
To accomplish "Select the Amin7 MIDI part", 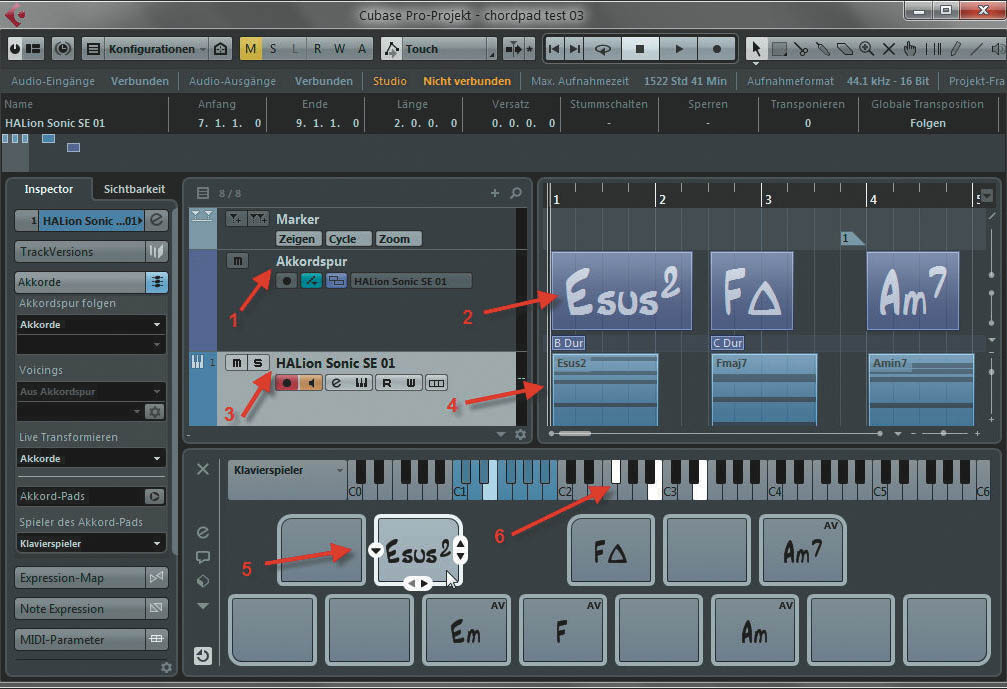I will click(921, 390).
